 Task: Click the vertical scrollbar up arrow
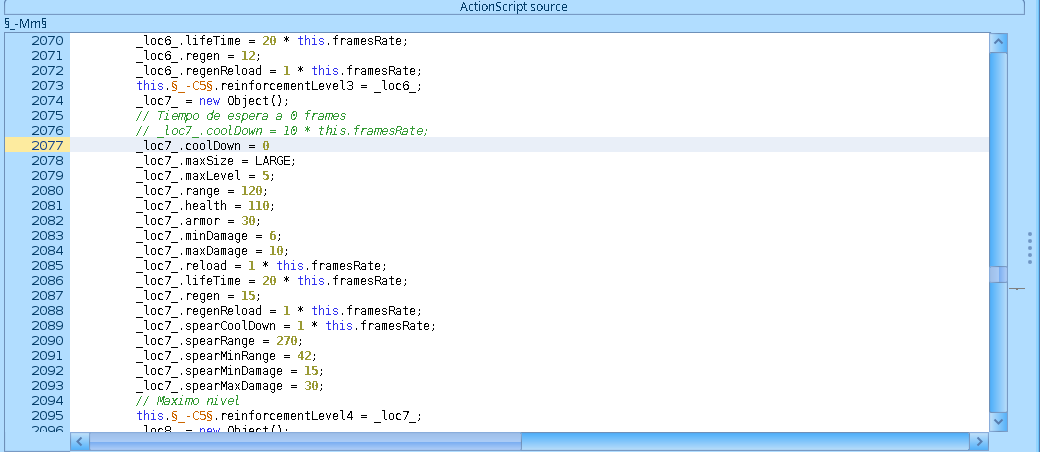(x=997, y=42)
